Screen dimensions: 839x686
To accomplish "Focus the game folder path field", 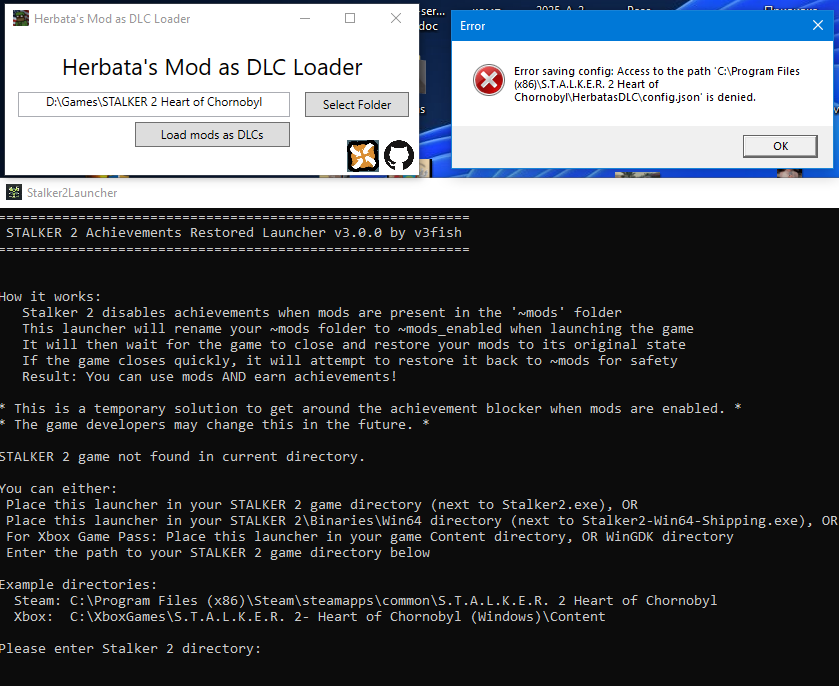I will click(154, 104).
